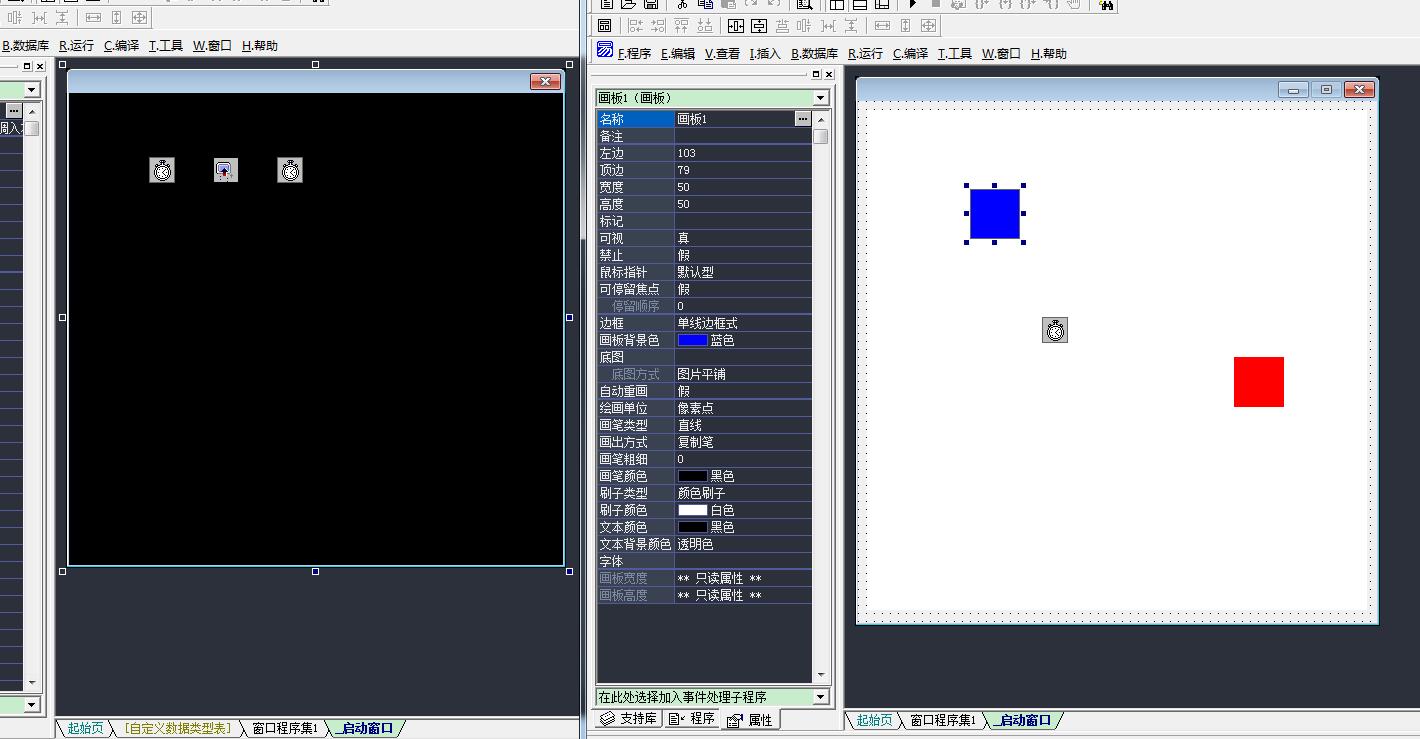Open the V.查看 menu
This screenshot has height=739, width=1420.
[722, 54]
